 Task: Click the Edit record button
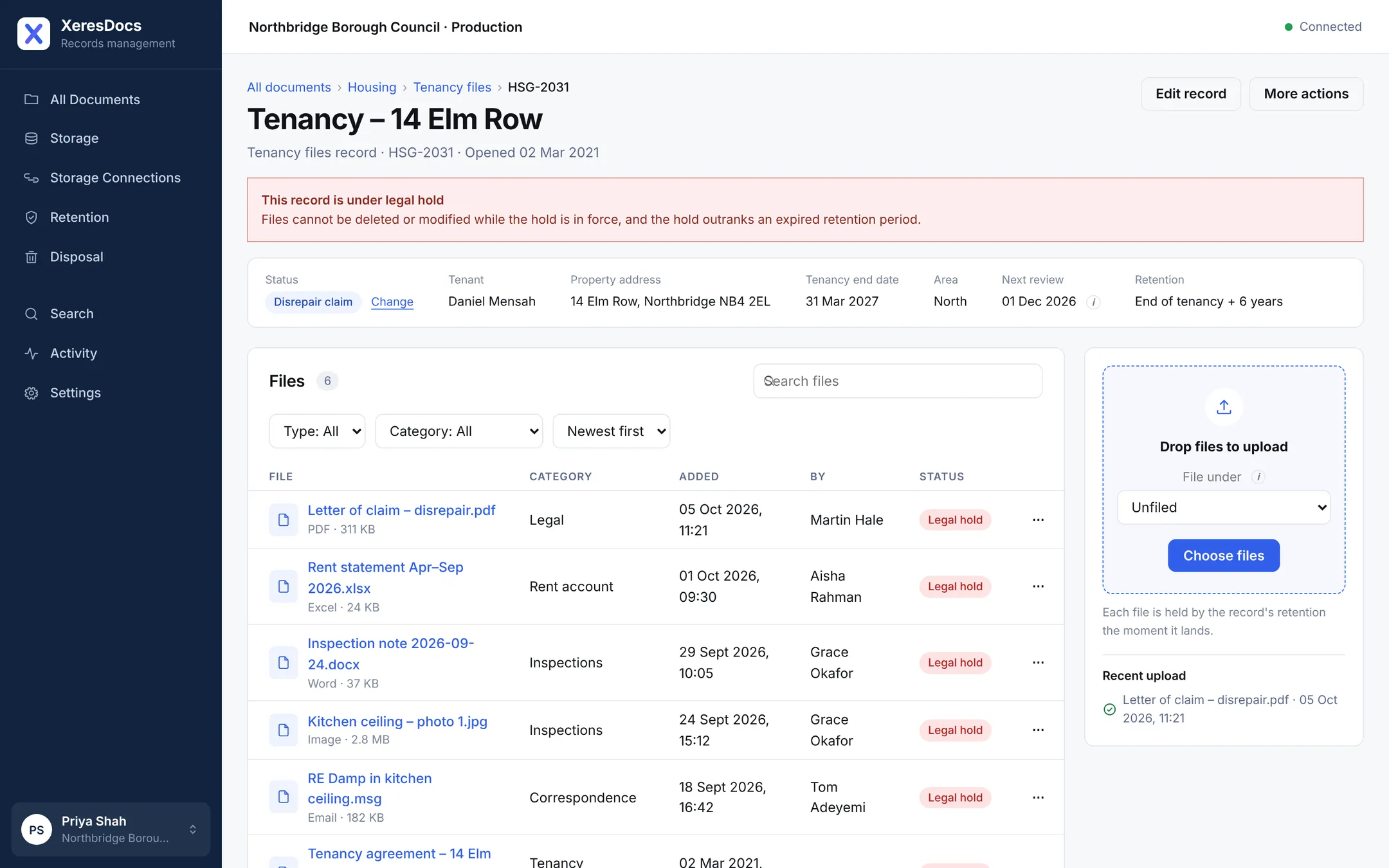1191,94
